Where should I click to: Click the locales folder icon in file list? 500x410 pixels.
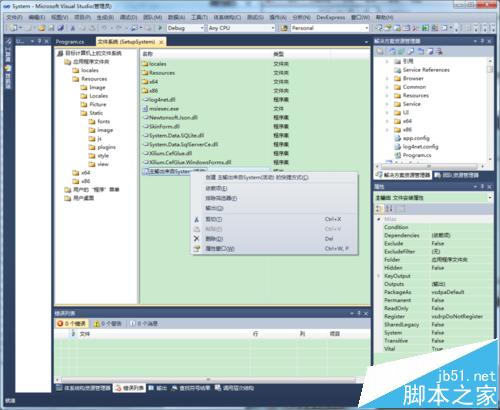click(x=145, y=64)
